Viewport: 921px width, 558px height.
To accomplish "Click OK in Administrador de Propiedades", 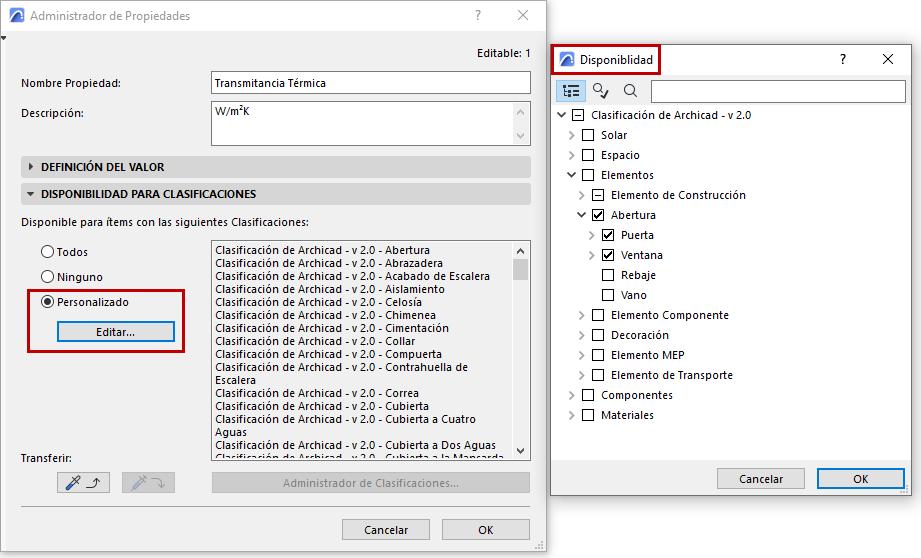I will coord(486,530).
